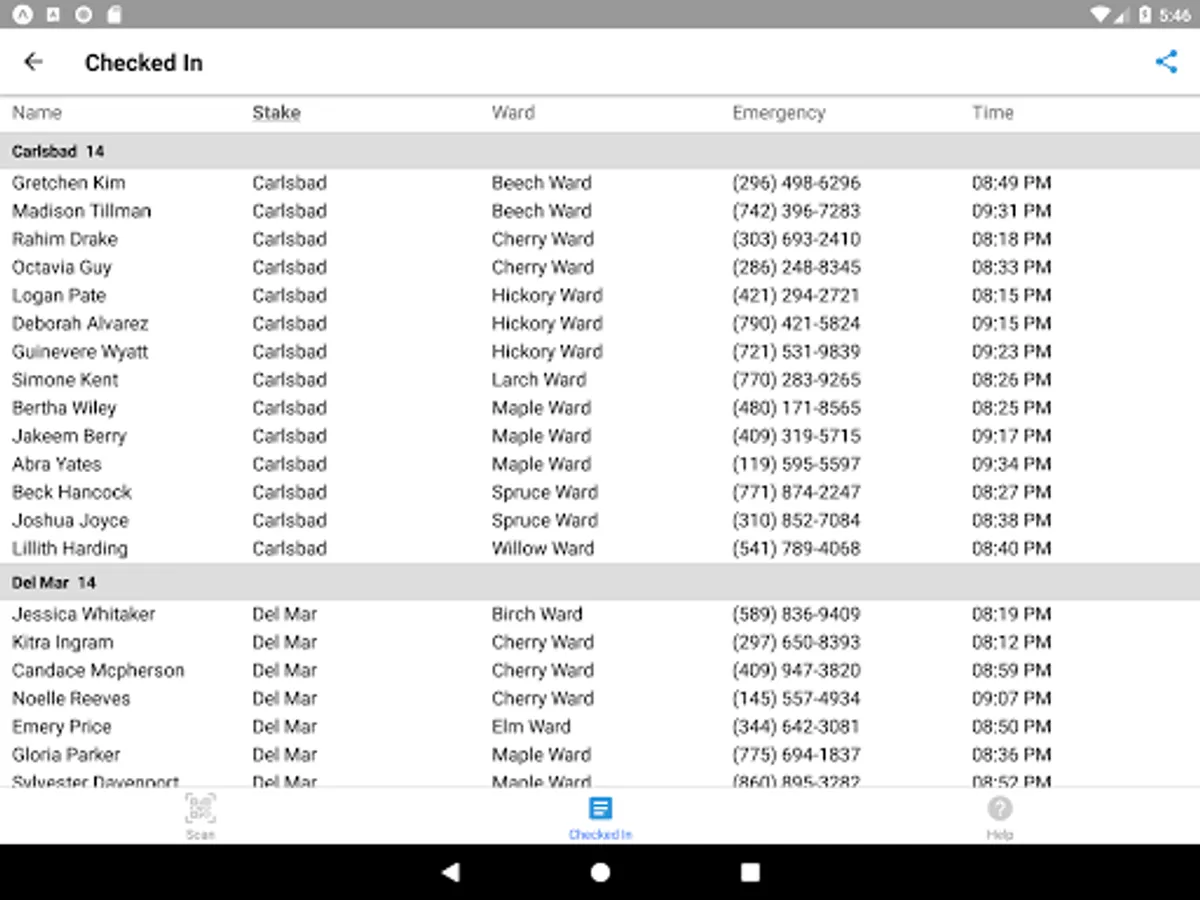Select Gloria Parker name
Screen dimensions: 1200x900
pyautogui.click(x=66, y=753)
